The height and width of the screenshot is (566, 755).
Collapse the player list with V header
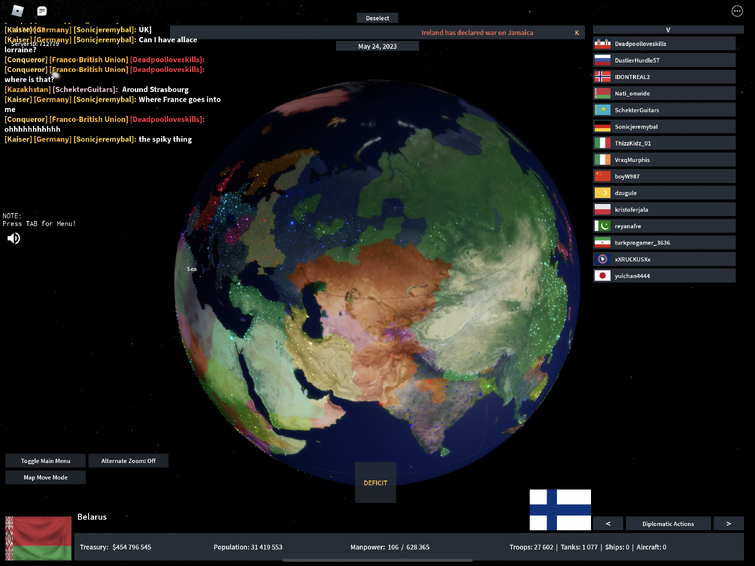(668, 30)
